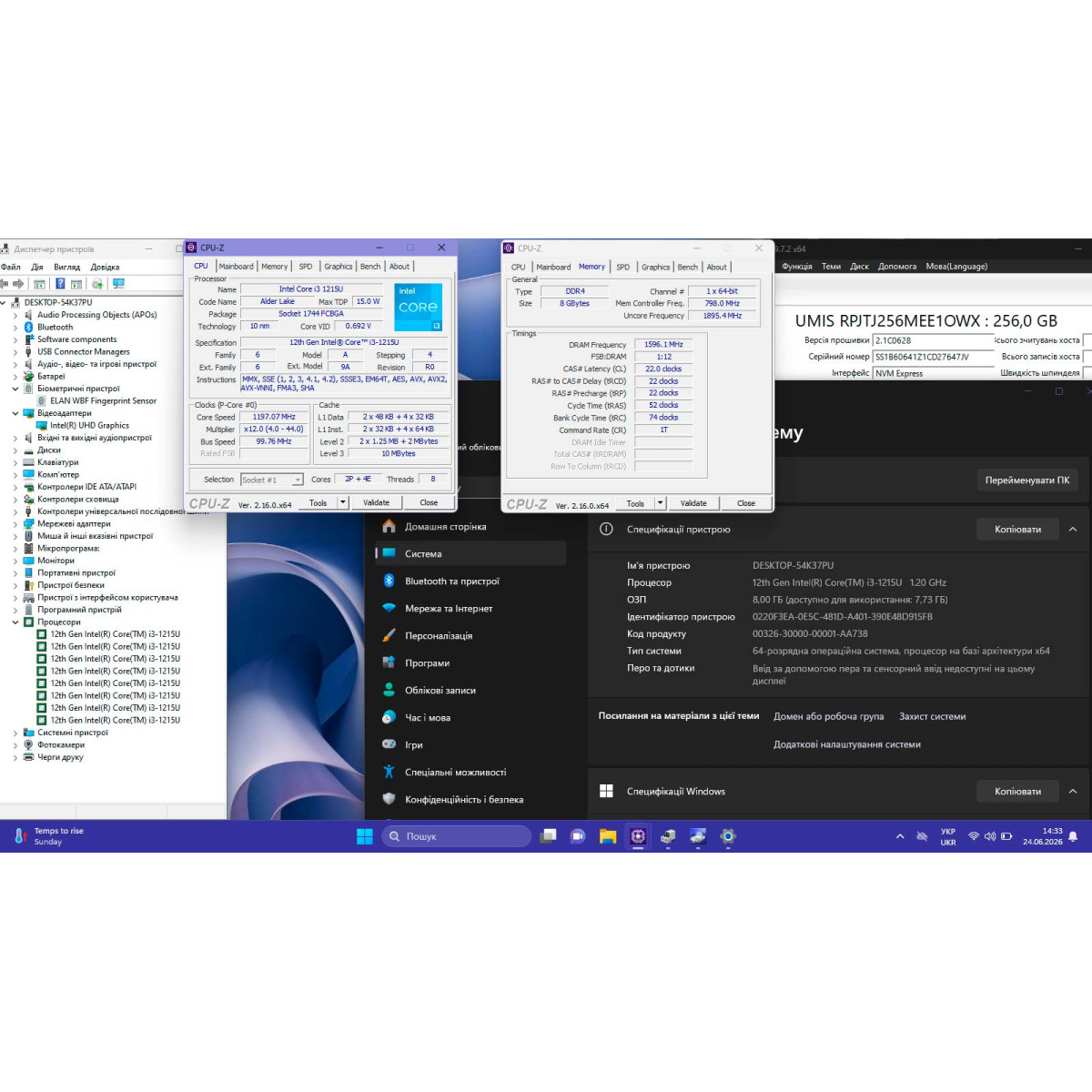Collapse the Специфікації пристрою section chevron

[x=1073, y=529]
